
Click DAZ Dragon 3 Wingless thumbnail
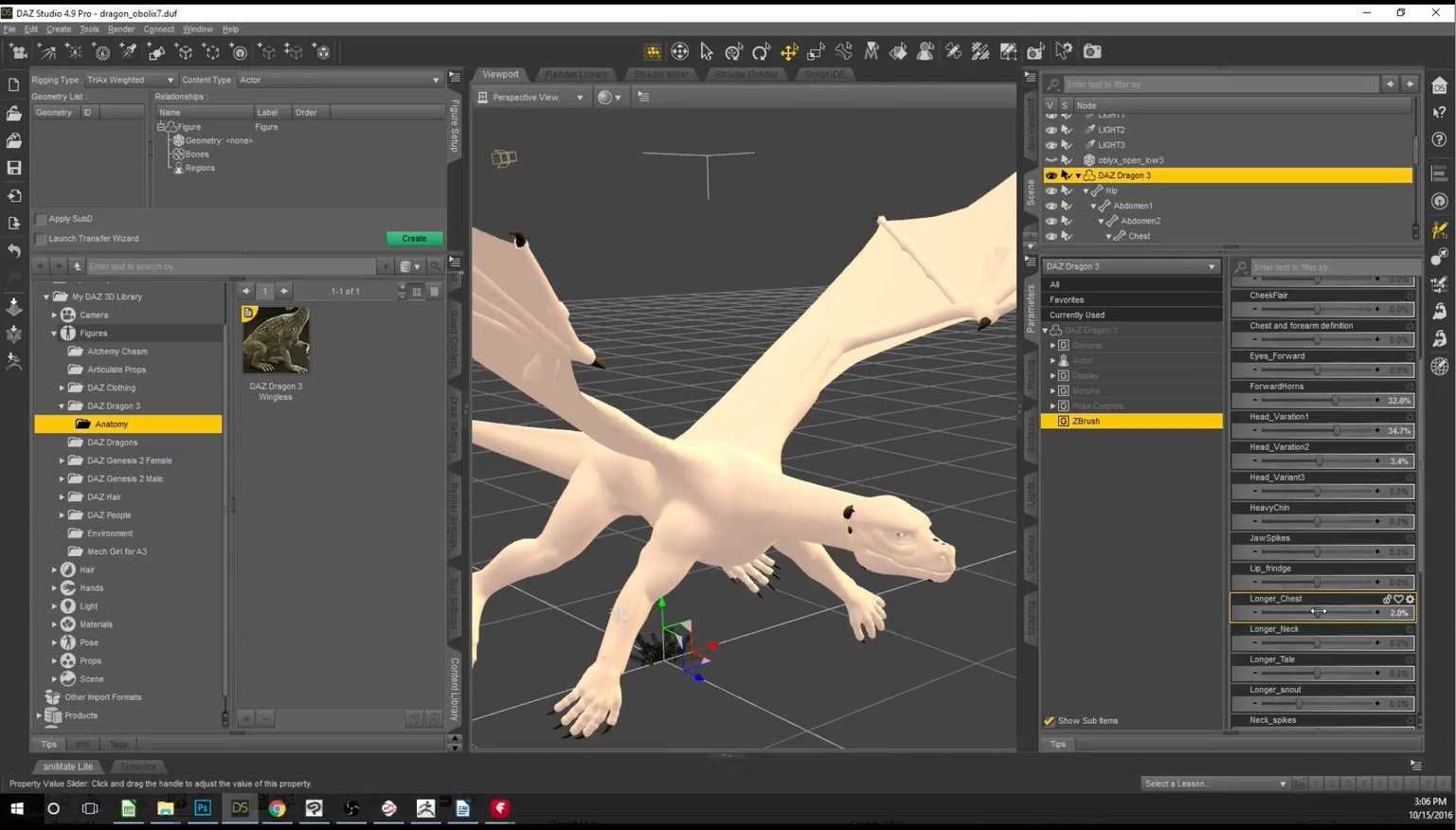click(x=276, y=339)
